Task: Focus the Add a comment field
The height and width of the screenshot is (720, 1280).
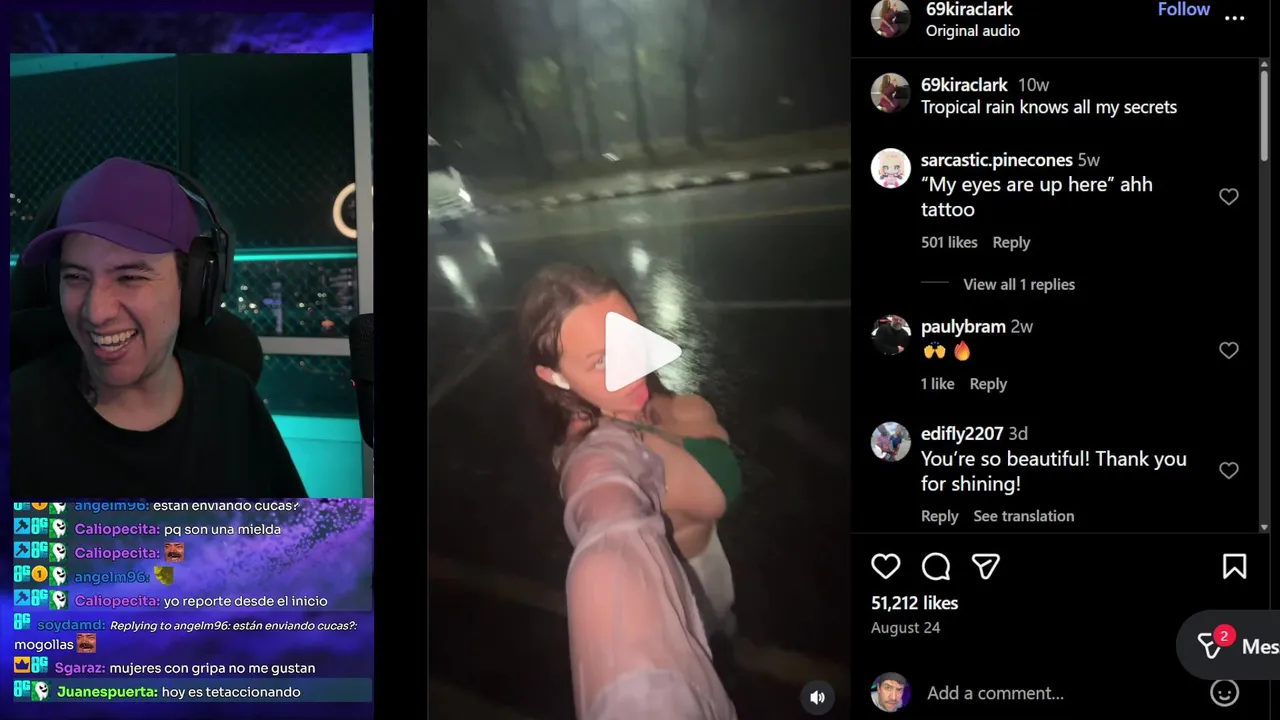Action: pyautogui.click(x=1060, y=693)
